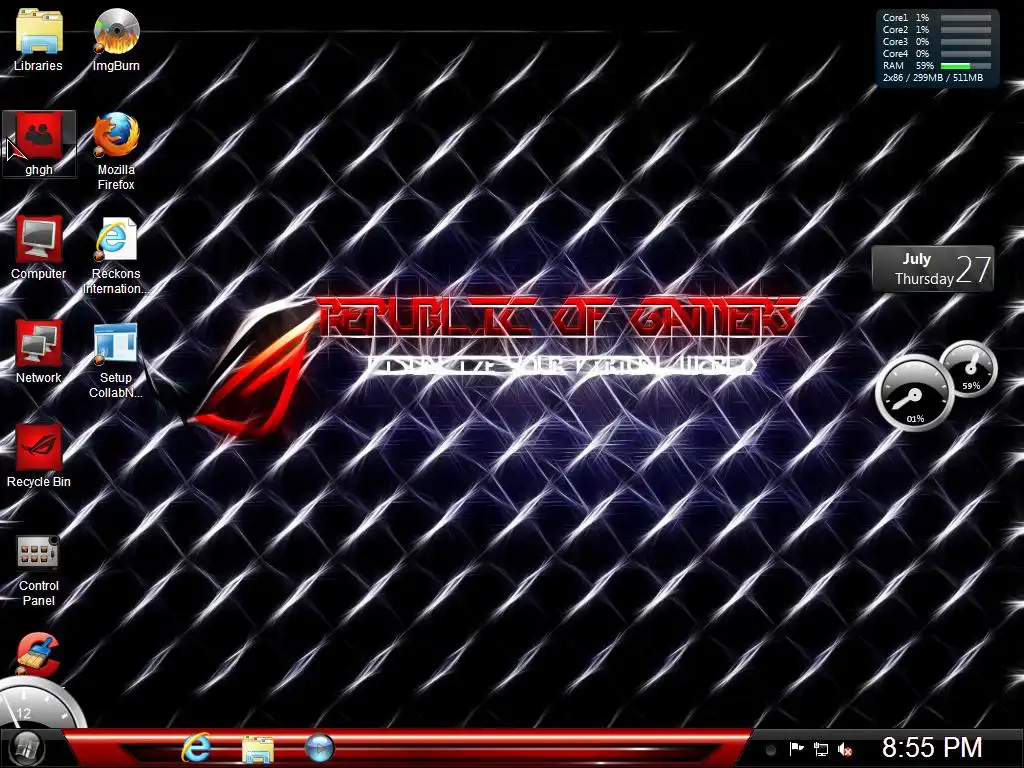The width and height of the screenshot is (1024, 768).
Task: Click the muted volume tray icon
Action: tap(845, 749)
